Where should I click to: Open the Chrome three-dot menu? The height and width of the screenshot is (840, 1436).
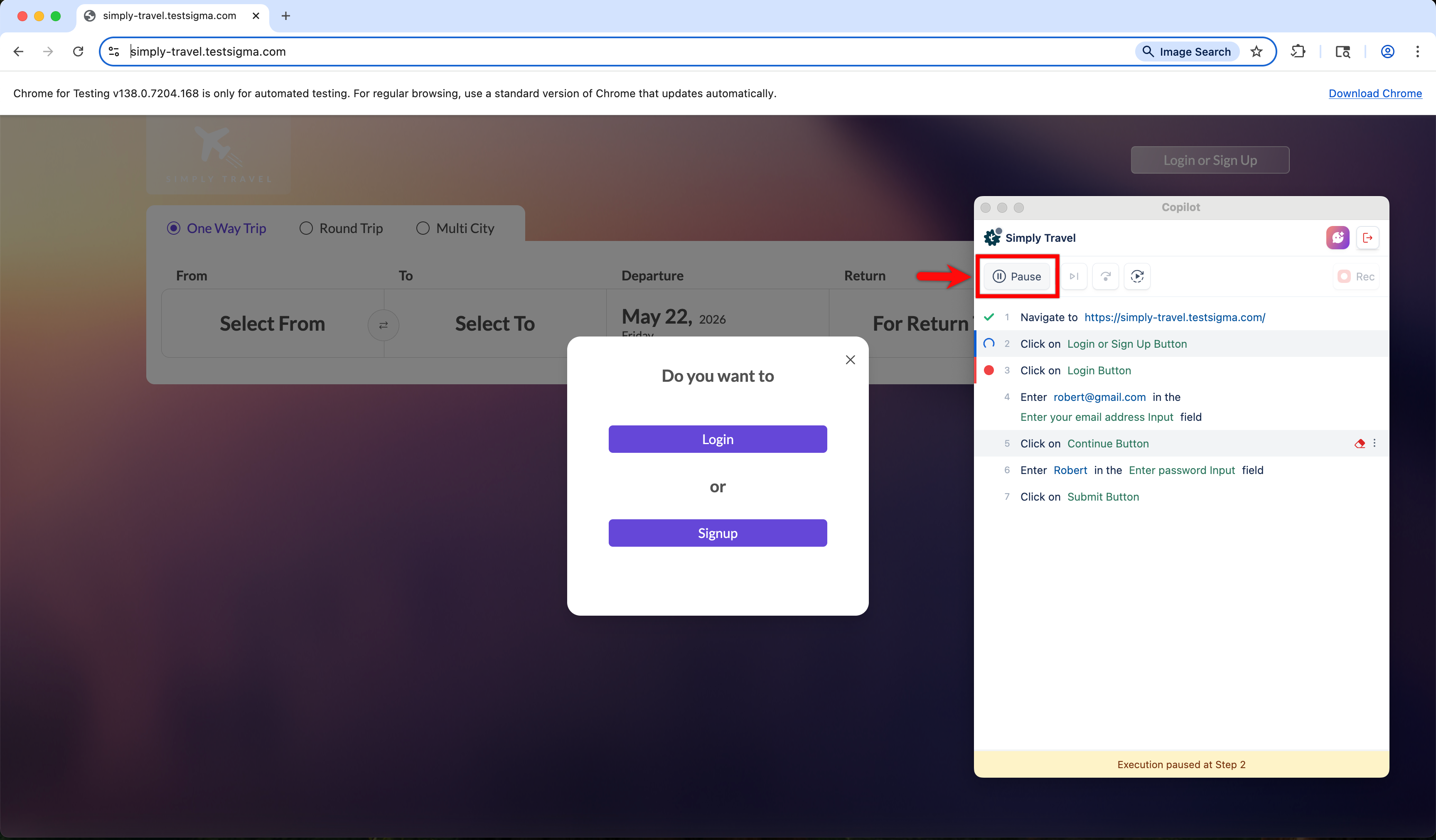pos(1418,52)
